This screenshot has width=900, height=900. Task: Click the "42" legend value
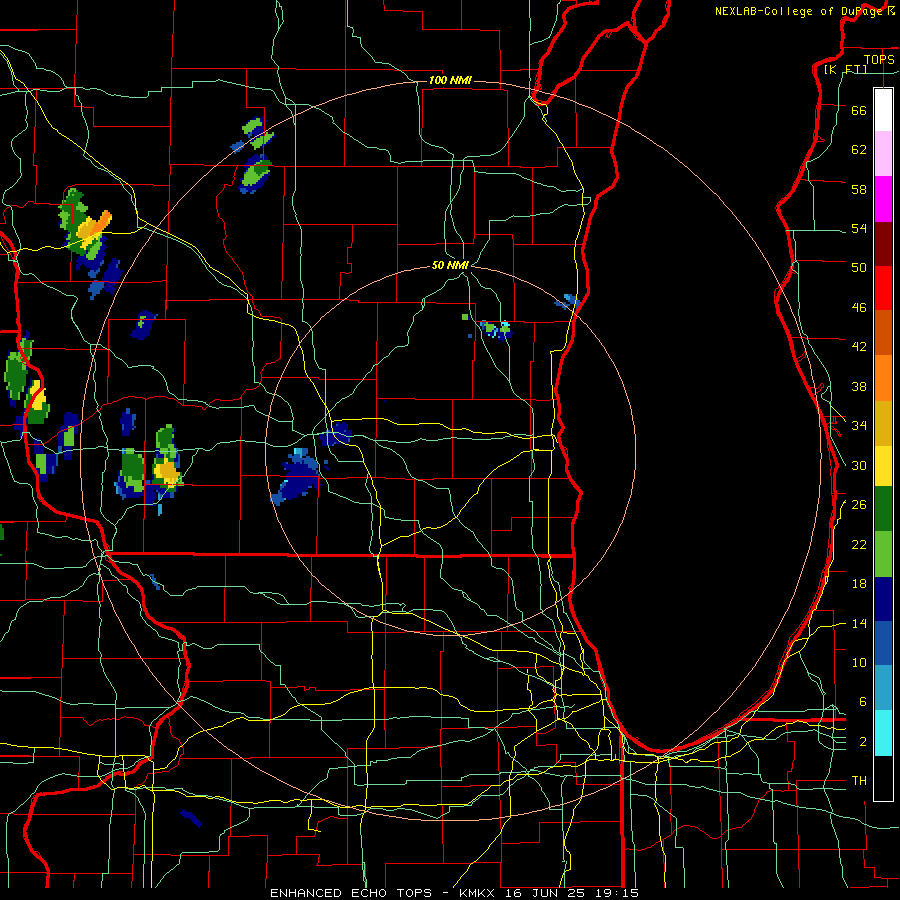(859, 347)
